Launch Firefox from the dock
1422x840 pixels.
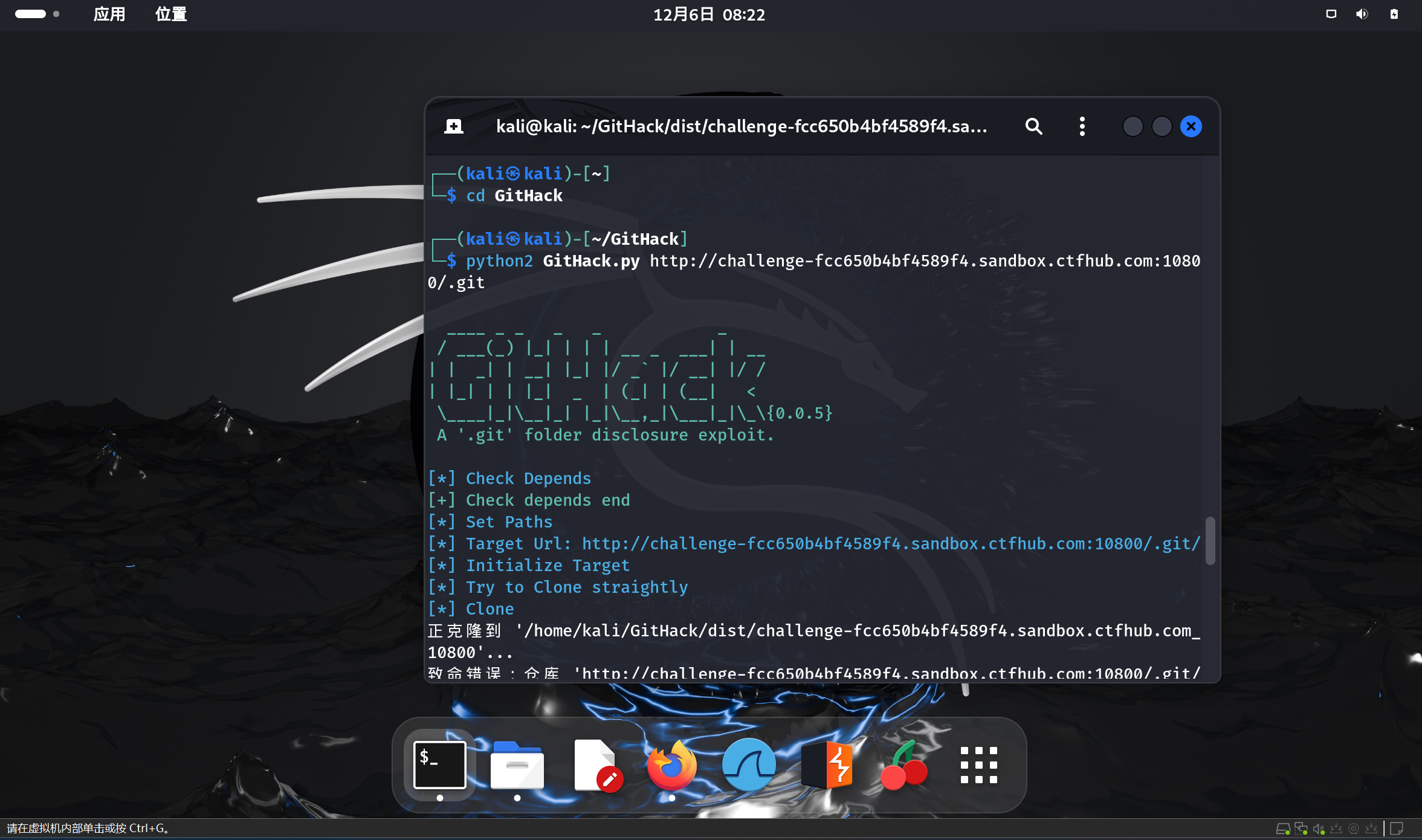pos(671,765)
